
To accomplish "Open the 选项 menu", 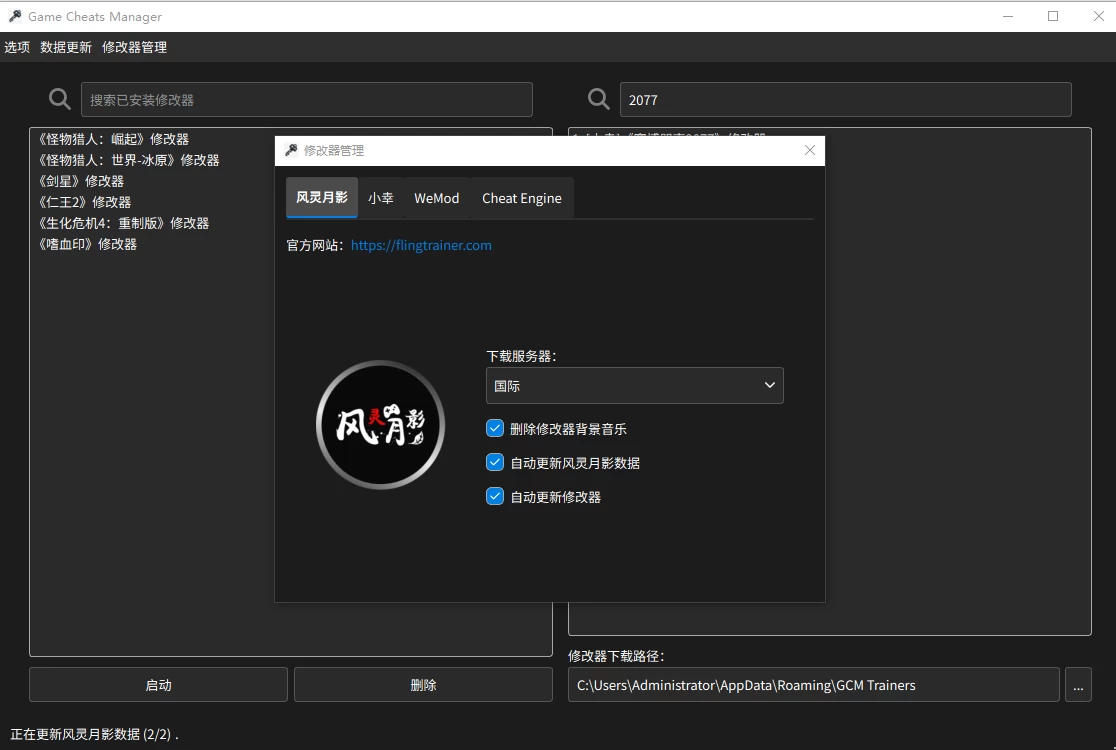I will [x=17, y=47].
